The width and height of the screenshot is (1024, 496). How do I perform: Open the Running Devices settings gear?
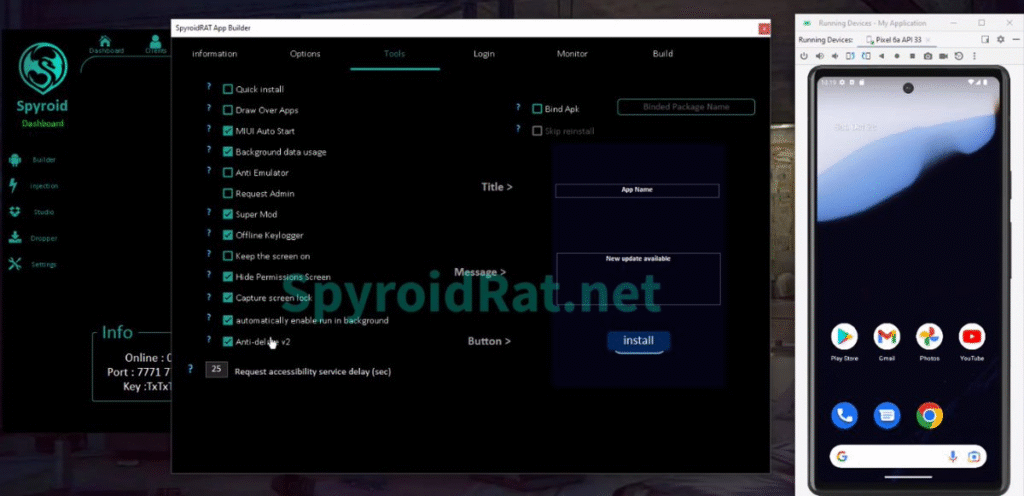pos(999,39)
